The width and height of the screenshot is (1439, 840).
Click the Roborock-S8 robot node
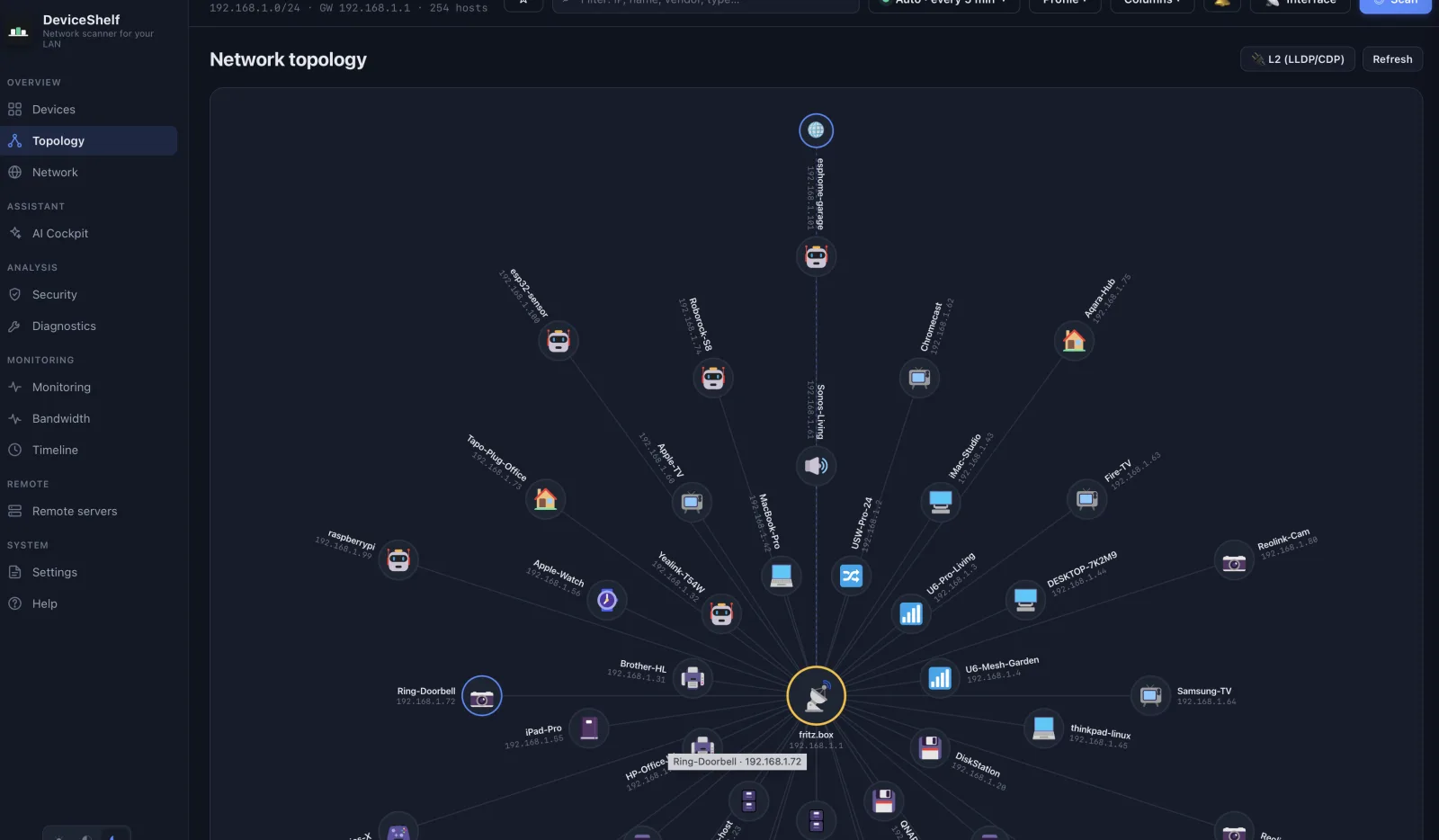pos(713,379)
